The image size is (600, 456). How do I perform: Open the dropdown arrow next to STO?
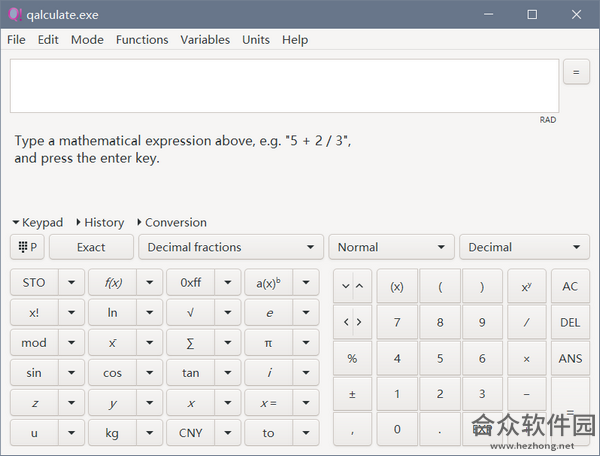71,282
